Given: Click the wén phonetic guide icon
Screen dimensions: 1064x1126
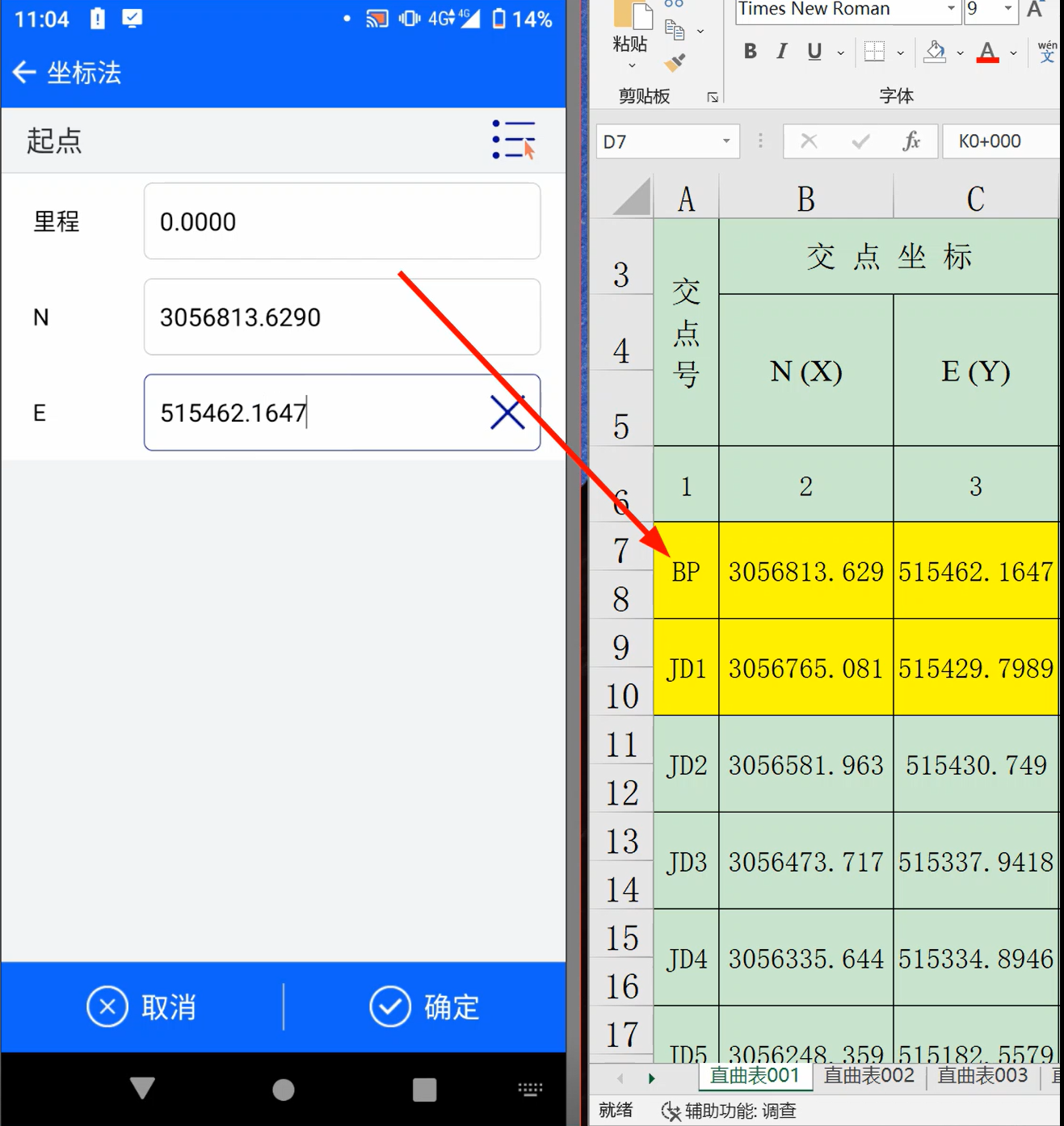Looking at the screenshot, I should click(1047, 52).
